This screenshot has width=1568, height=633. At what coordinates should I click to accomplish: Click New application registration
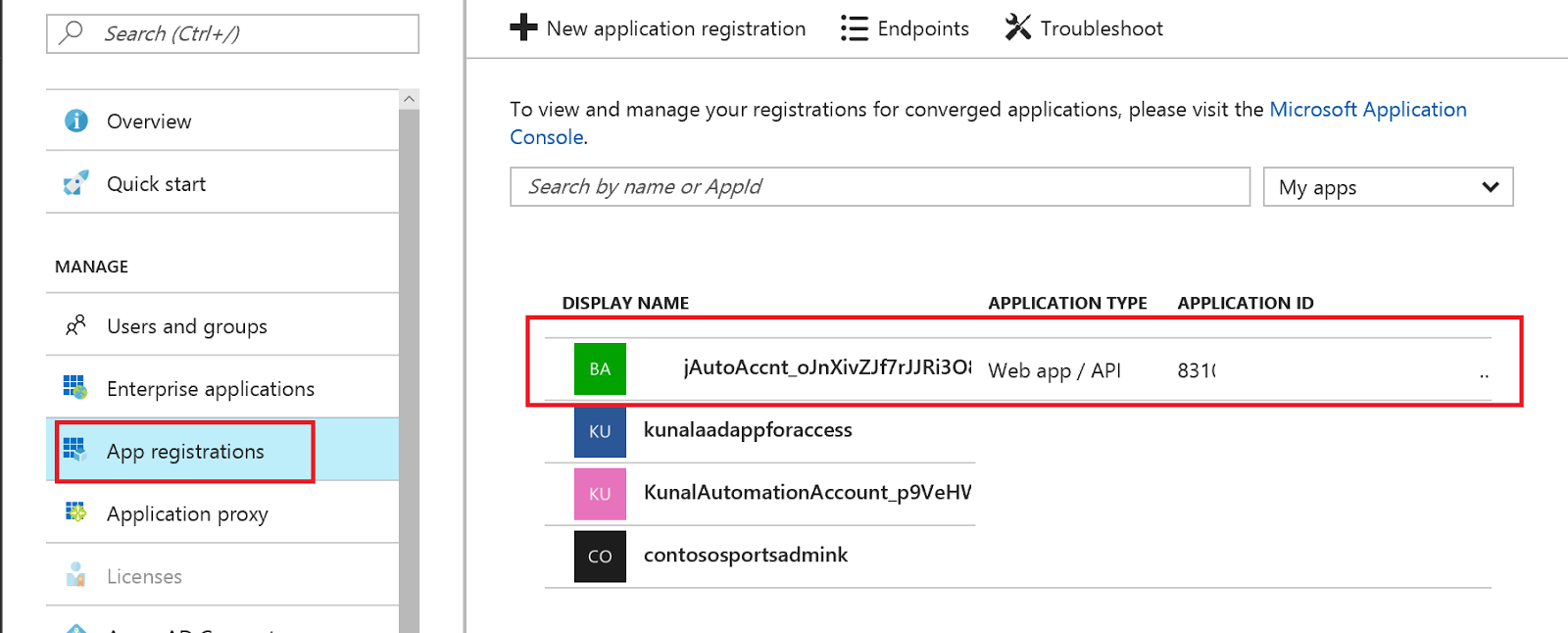point(658,28)
